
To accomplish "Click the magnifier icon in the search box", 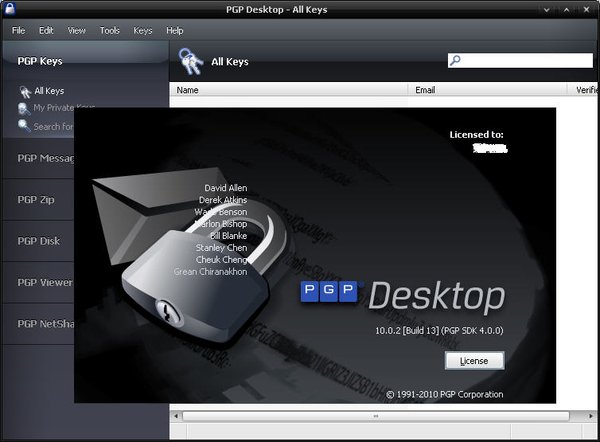I will pos(455,60).
